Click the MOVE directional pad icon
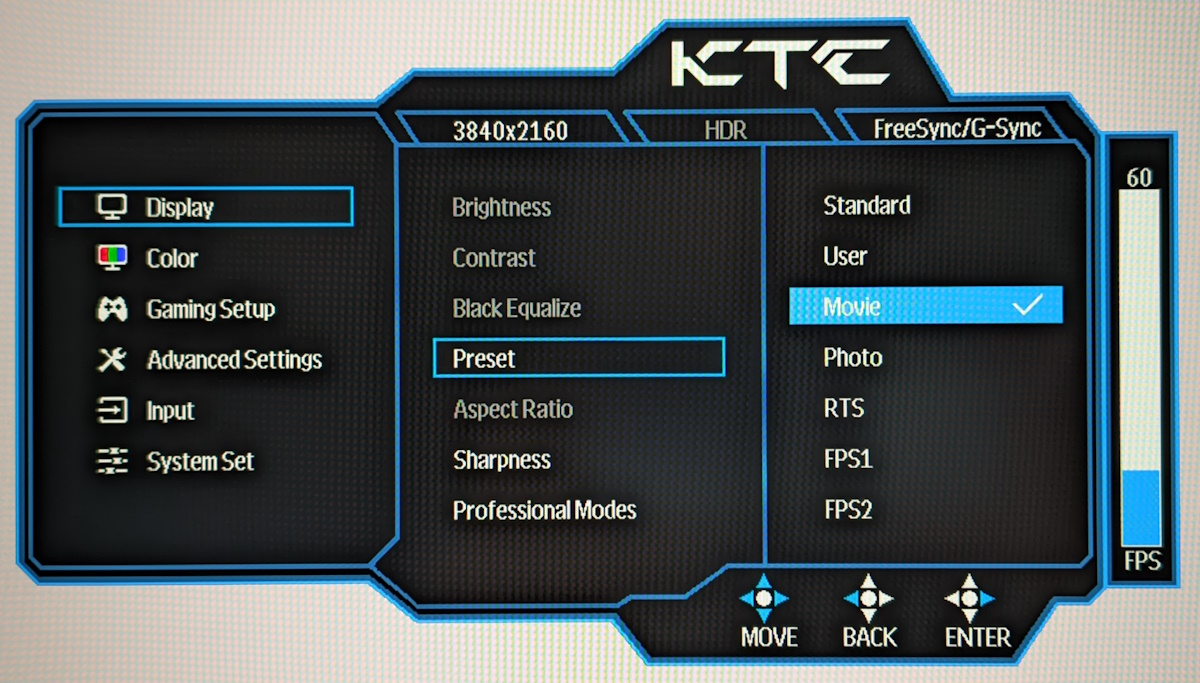1200x683 pixels. [764, 598]
